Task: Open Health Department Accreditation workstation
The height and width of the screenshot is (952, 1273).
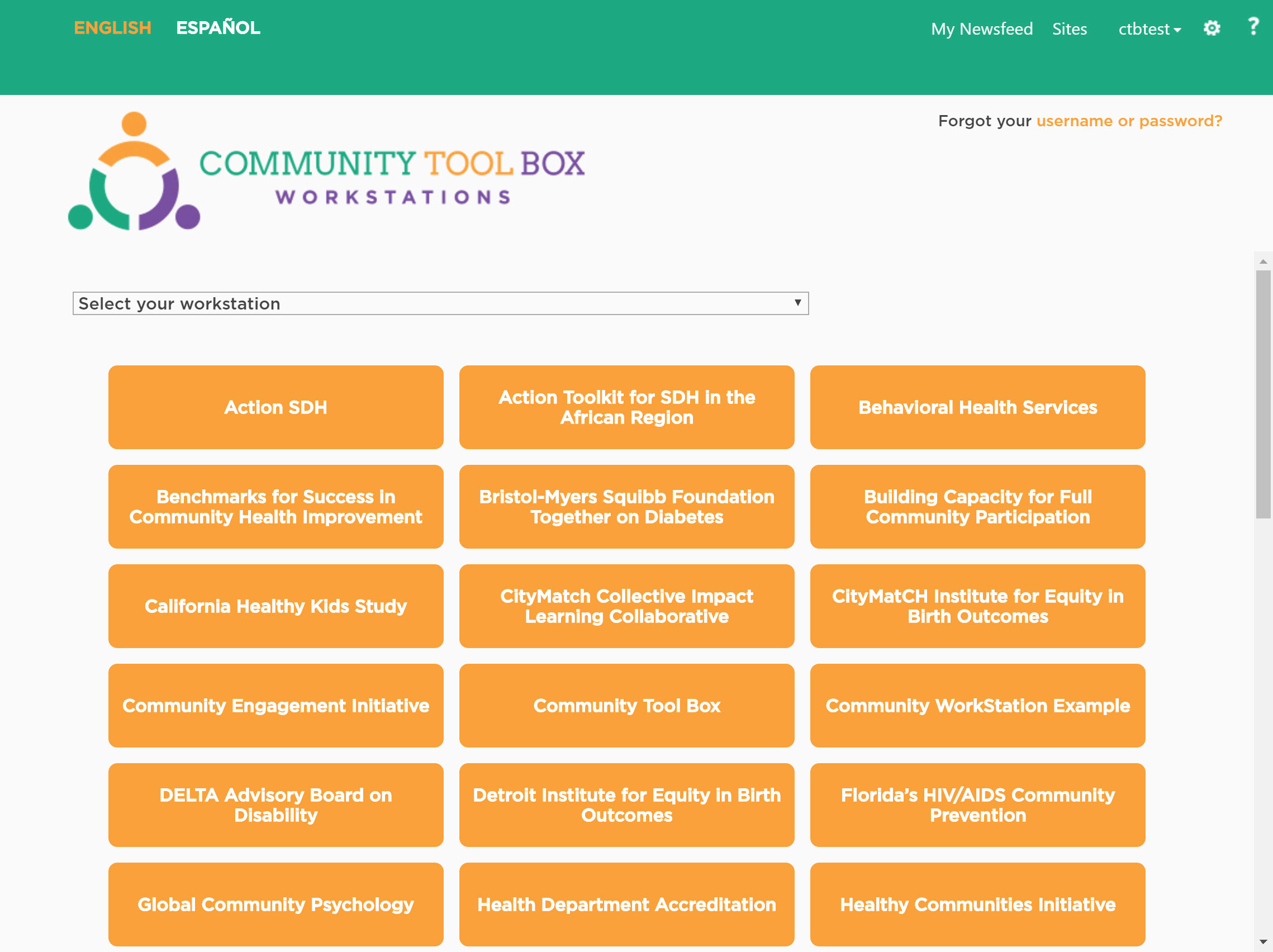Action: [626, 905]
